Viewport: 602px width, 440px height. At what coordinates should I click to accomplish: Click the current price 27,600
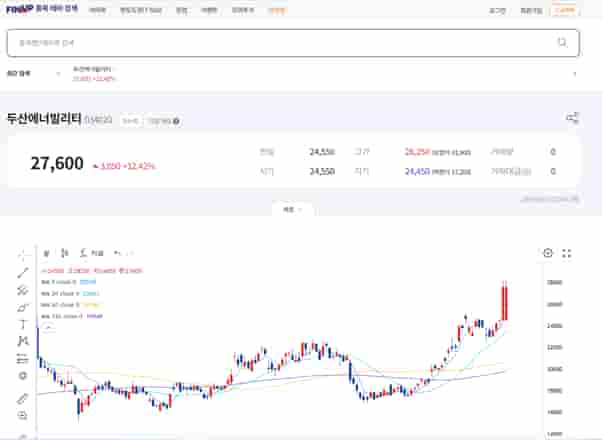(x=57, y=164)
